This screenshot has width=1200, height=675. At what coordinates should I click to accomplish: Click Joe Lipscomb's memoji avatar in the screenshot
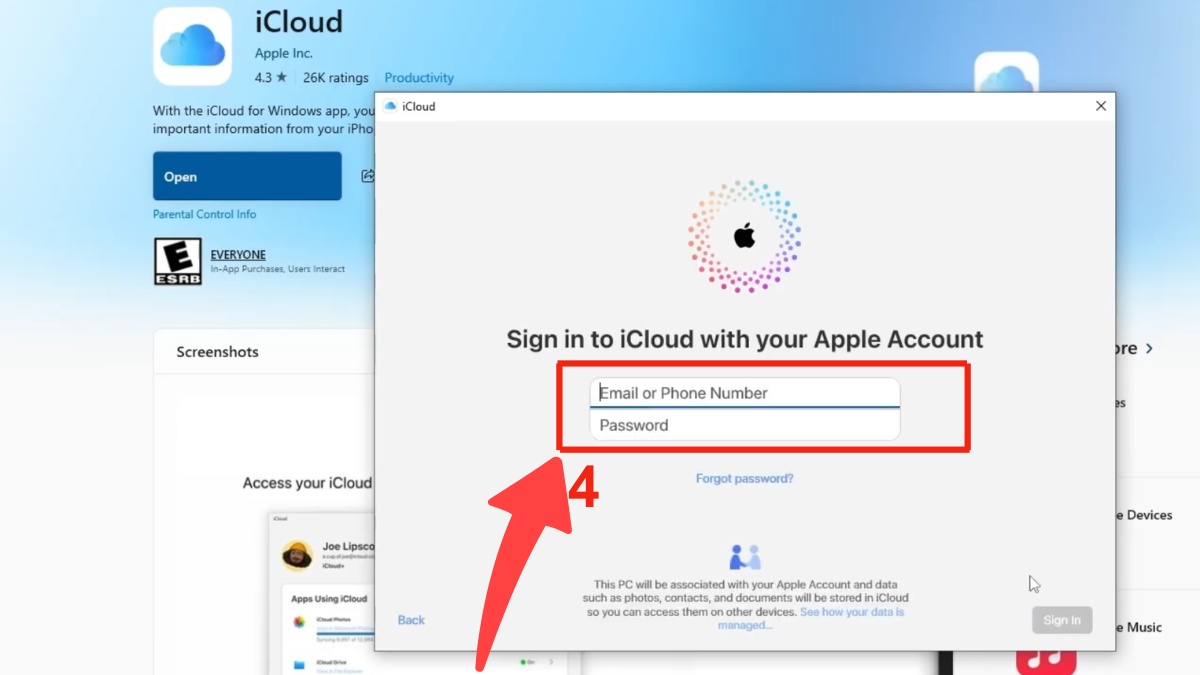pos(298,555)
